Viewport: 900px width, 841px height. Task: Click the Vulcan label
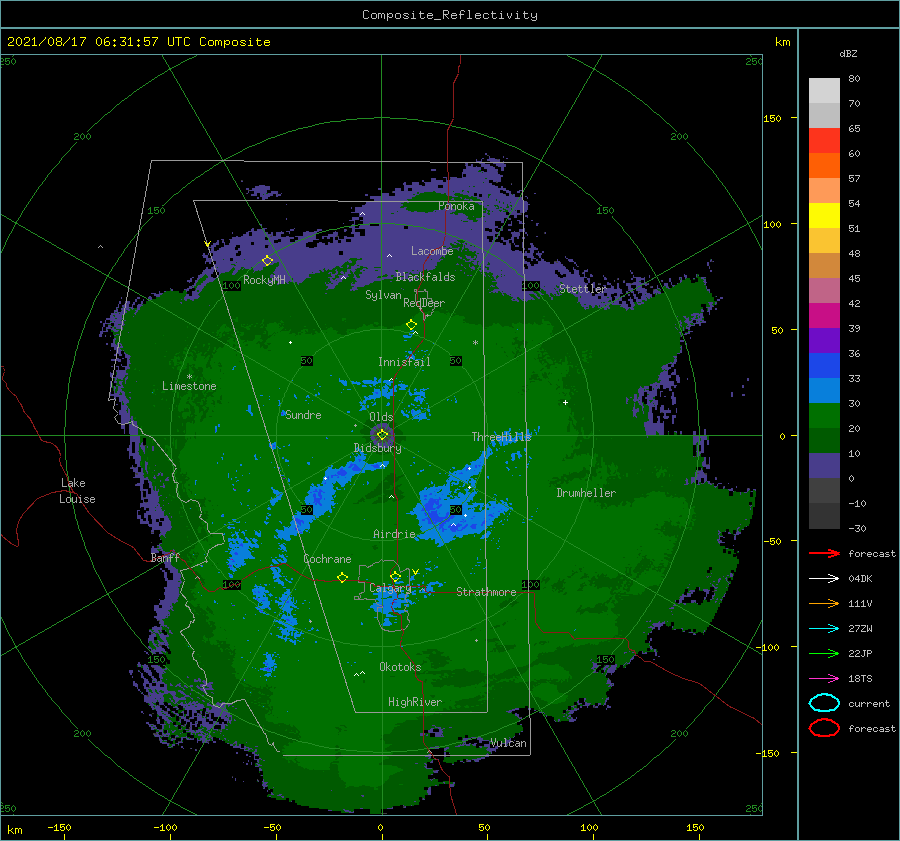click(509, 743)
